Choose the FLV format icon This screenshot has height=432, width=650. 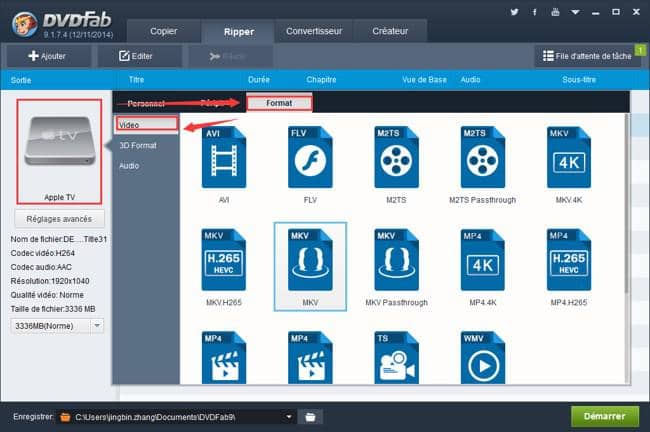click(310, 157)
